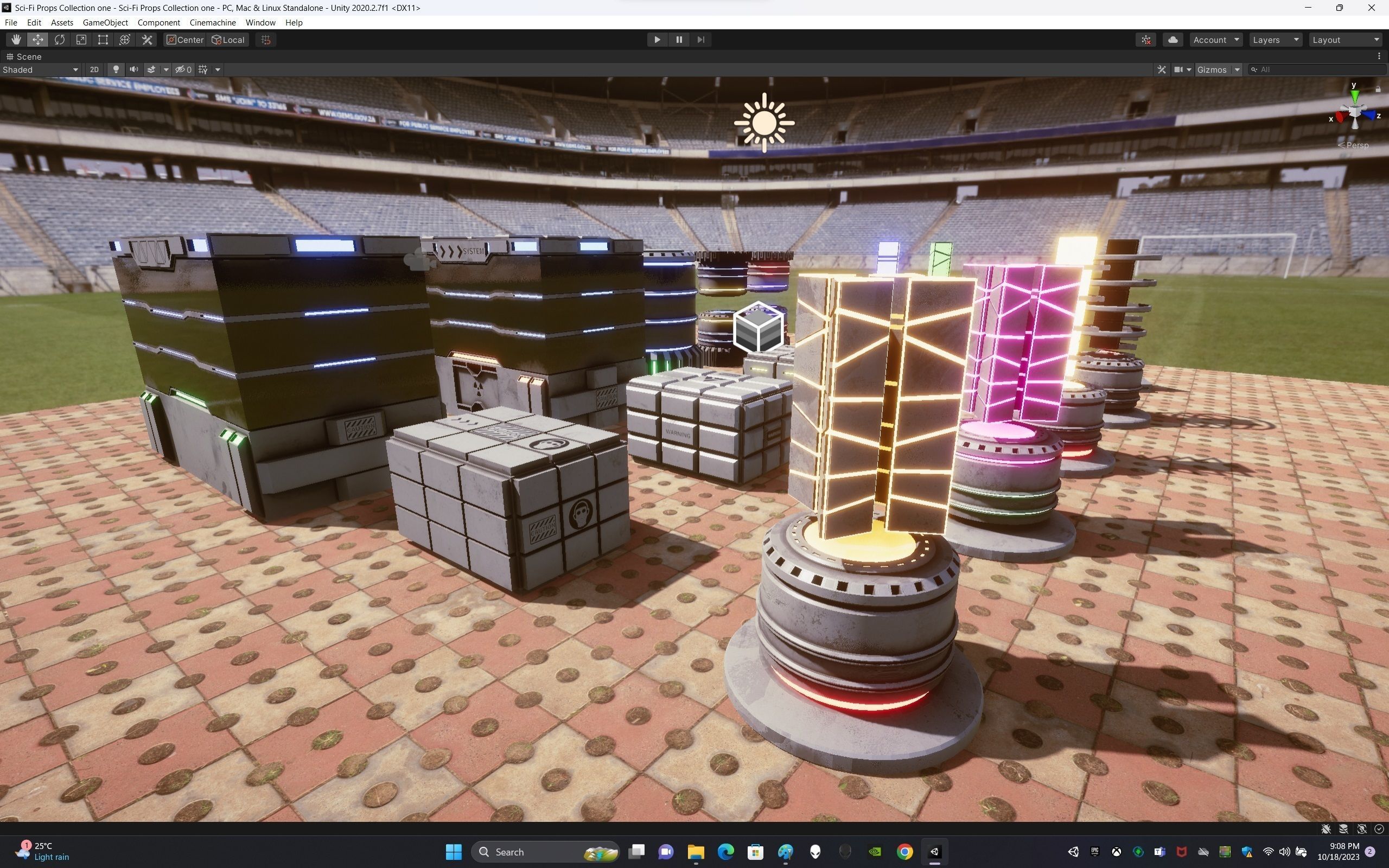Toggle scene audio speaker

click(133, 69)
